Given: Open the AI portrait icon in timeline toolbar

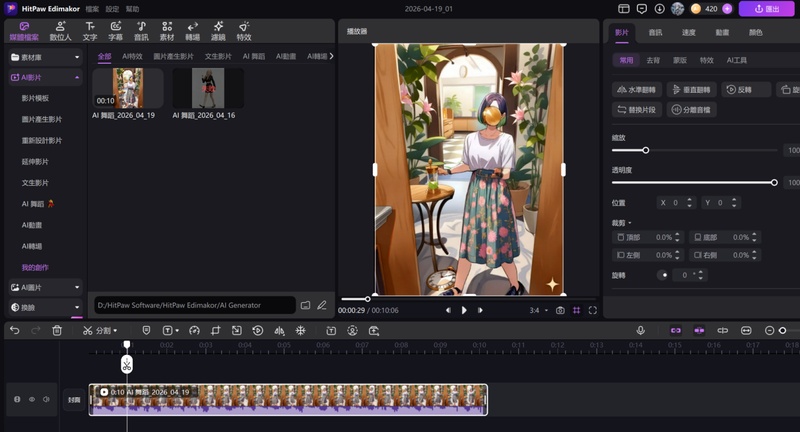Looking at the screenshot, I should click(x=352, y=331).
